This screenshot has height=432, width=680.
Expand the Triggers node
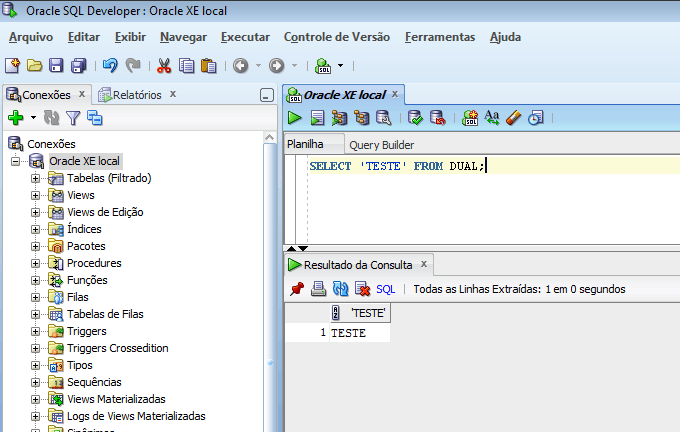tap(35, 331)
